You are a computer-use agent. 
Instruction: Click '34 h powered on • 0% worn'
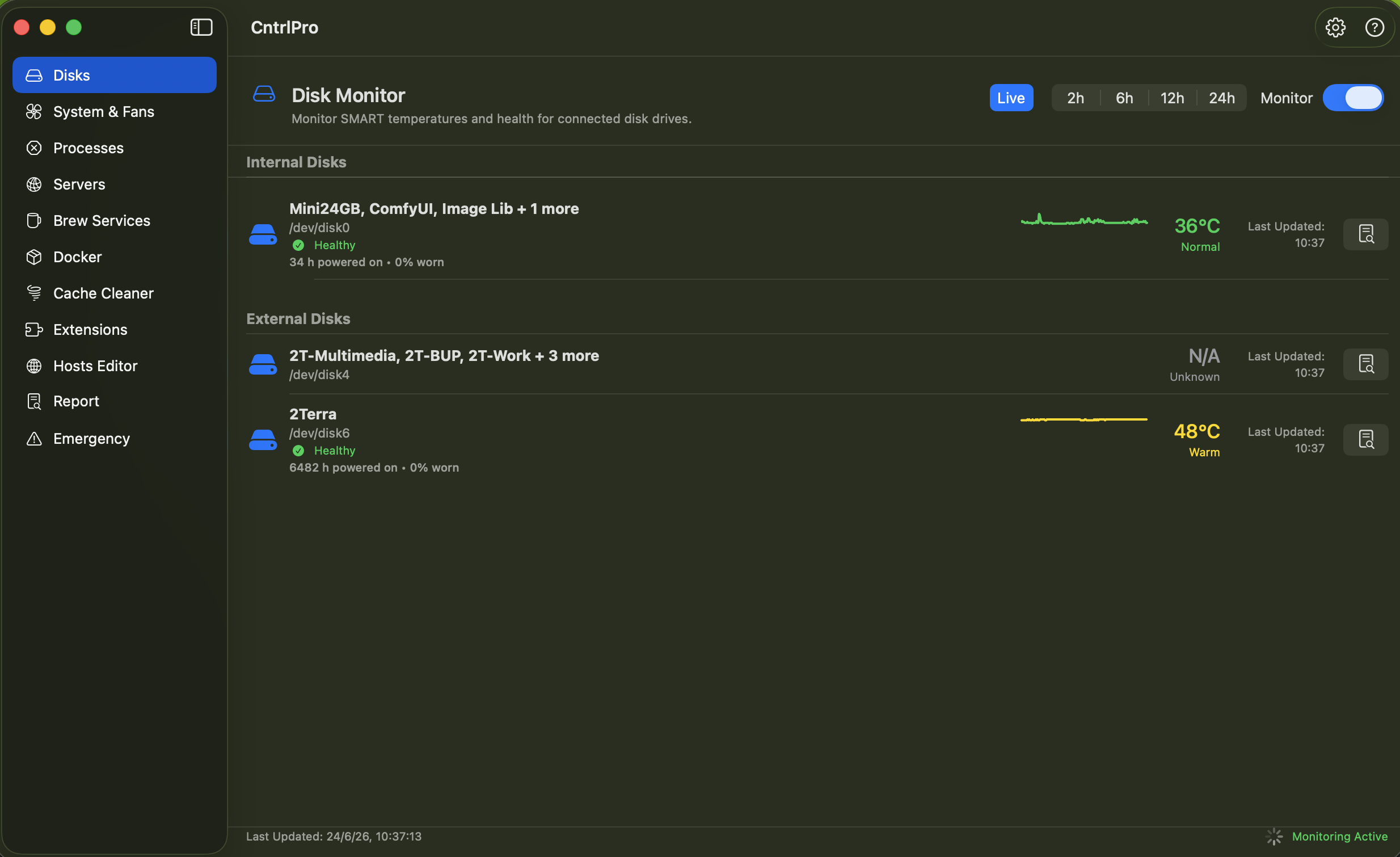point(366,262)
